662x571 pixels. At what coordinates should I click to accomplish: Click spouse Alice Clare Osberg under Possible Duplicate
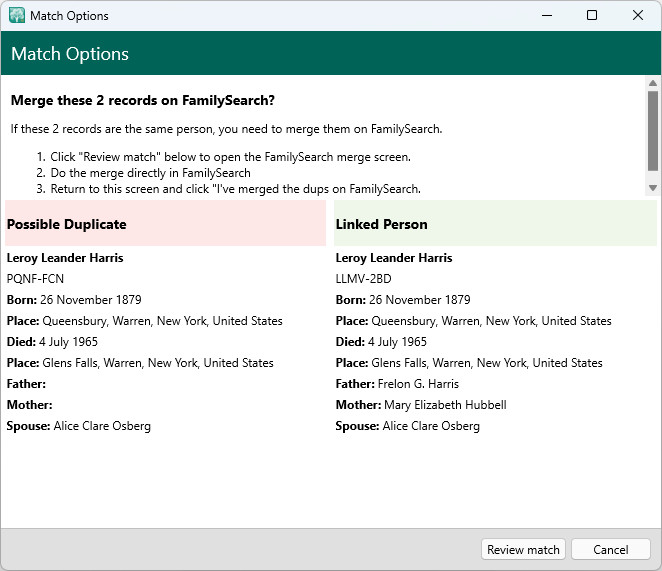tap(102, 426)
